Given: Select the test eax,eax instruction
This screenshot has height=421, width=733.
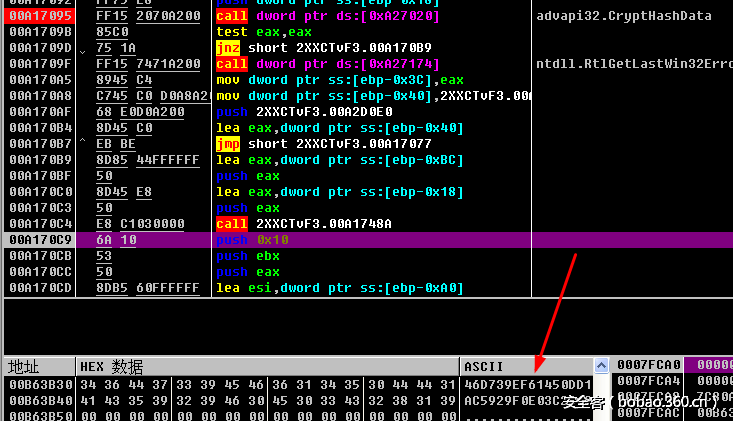Looking at the screenshot, I should coord(264,33).
